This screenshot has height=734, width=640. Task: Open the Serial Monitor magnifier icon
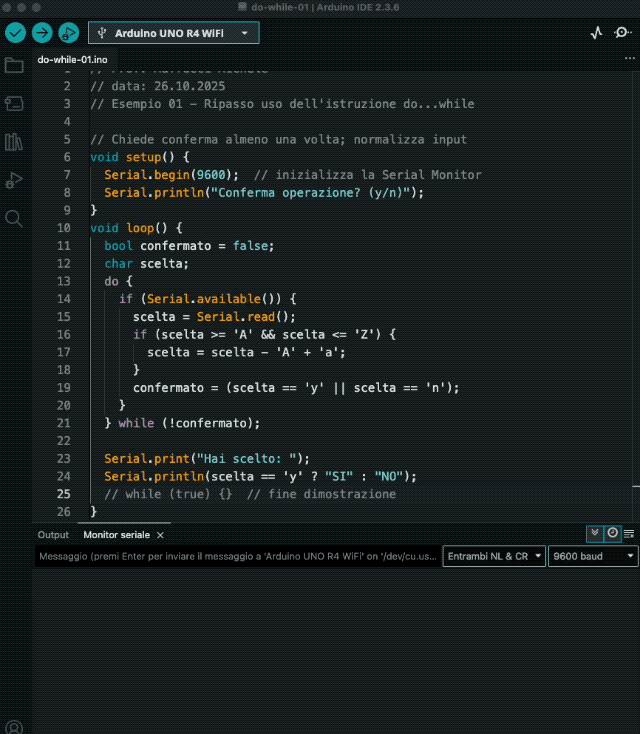point(623,33)
